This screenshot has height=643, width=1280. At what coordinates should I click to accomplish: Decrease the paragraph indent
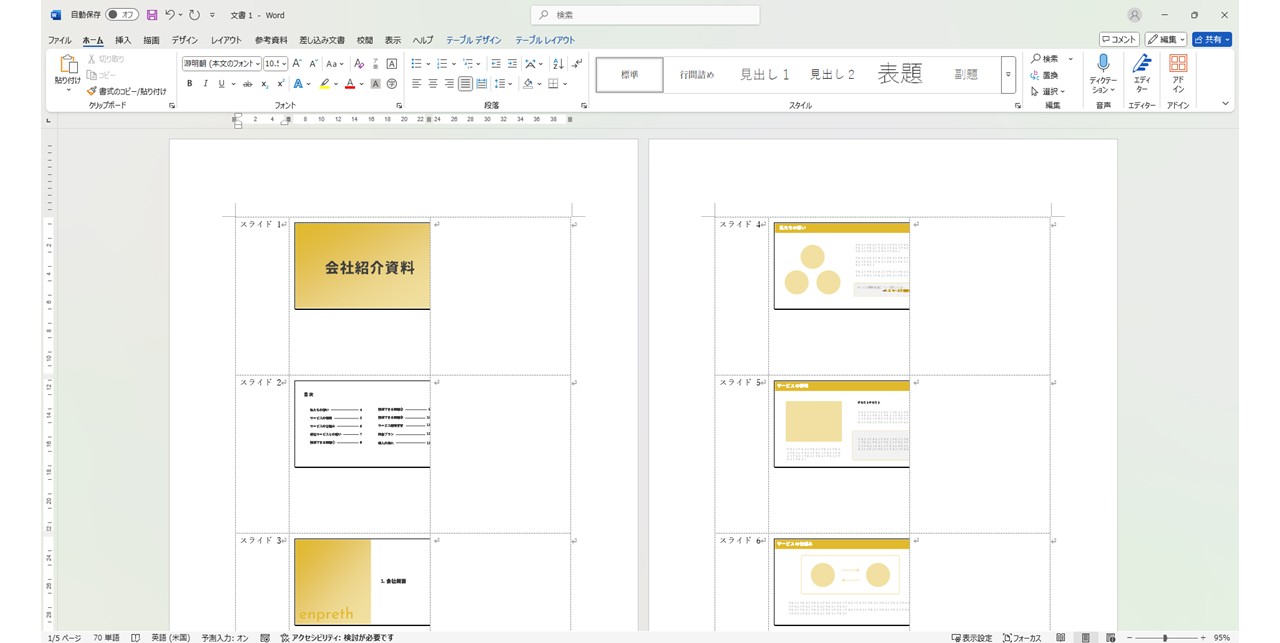(x=496, y=63)
